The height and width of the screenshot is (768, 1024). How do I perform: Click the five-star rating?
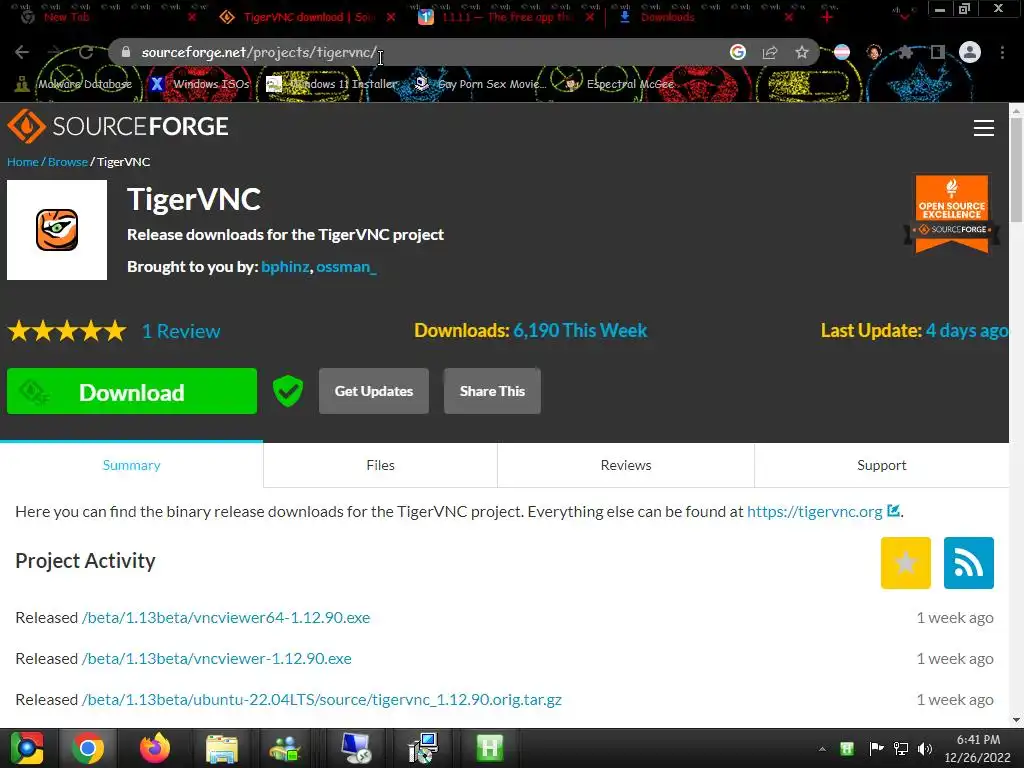pyautogui.click(x=67, y=331)
